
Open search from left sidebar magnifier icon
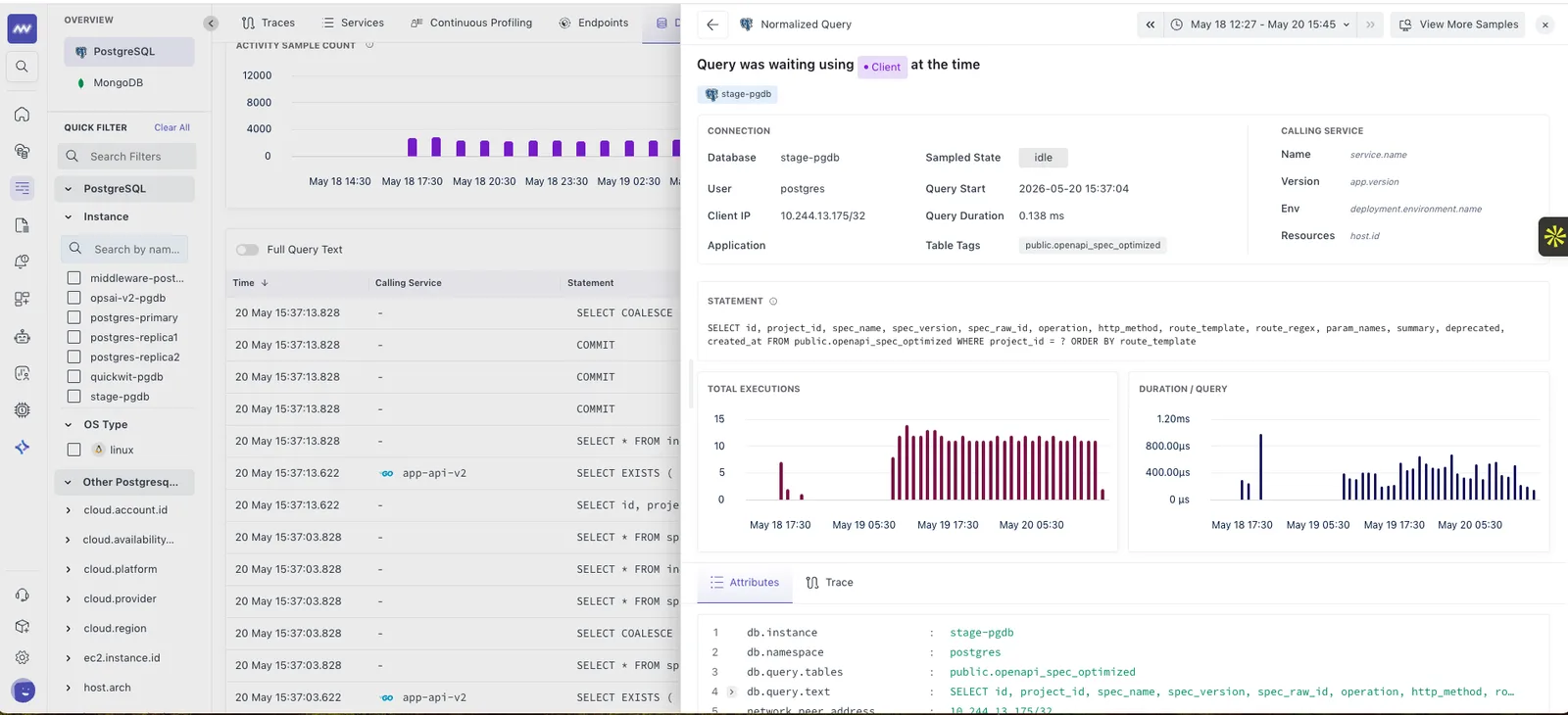pyautogui.click(x=22, y=67)
